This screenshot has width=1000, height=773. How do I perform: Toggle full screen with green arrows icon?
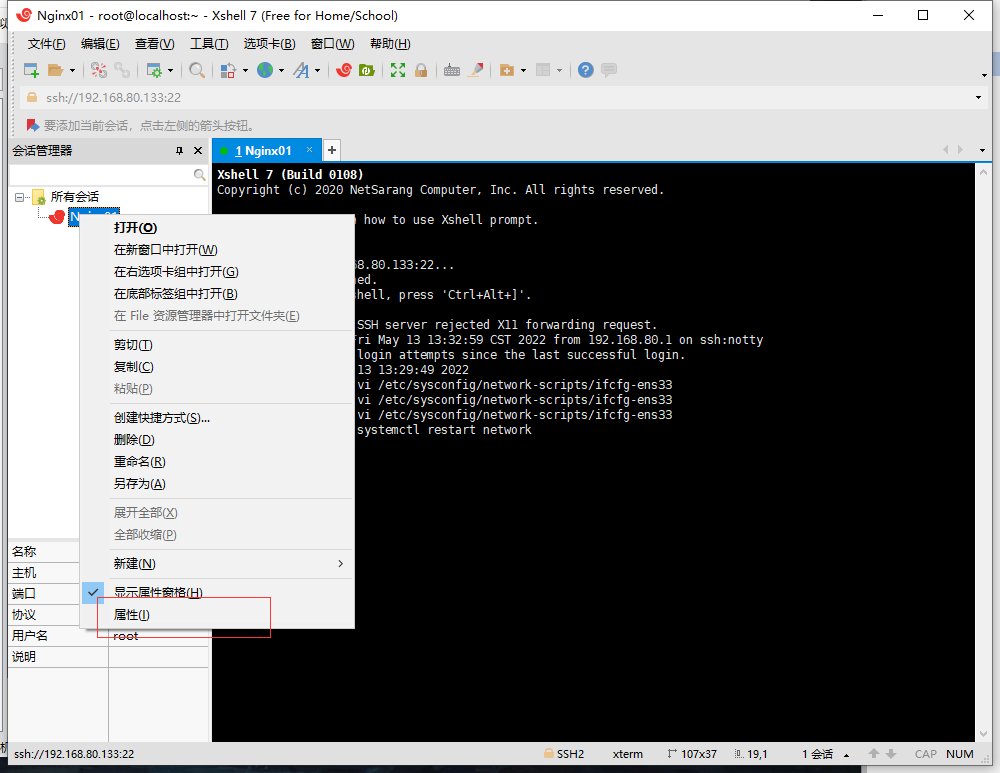pyautogui.click(x=398, y=70)
